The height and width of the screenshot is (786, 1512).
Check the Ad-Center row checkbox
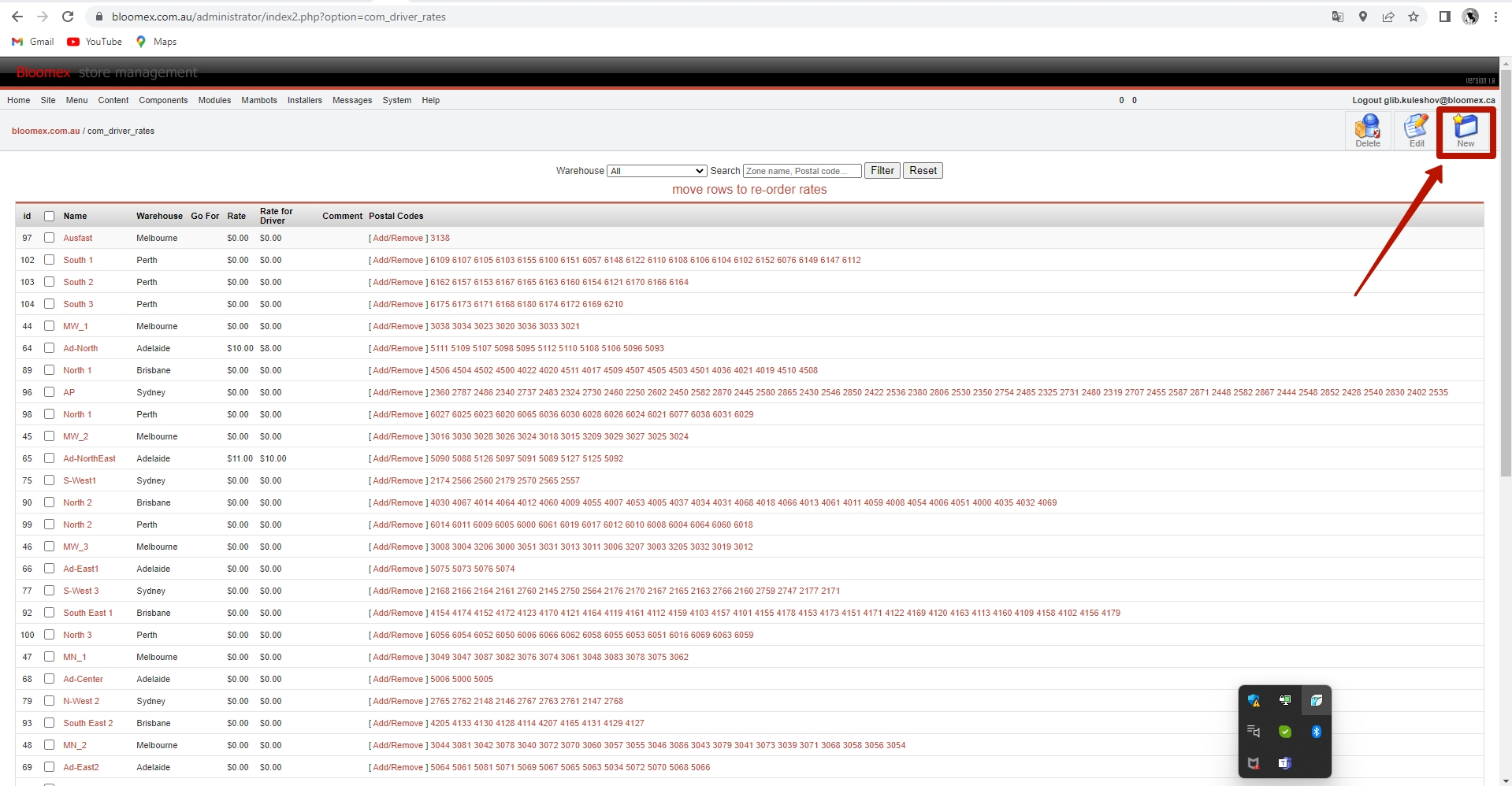[x=49, y=679]
